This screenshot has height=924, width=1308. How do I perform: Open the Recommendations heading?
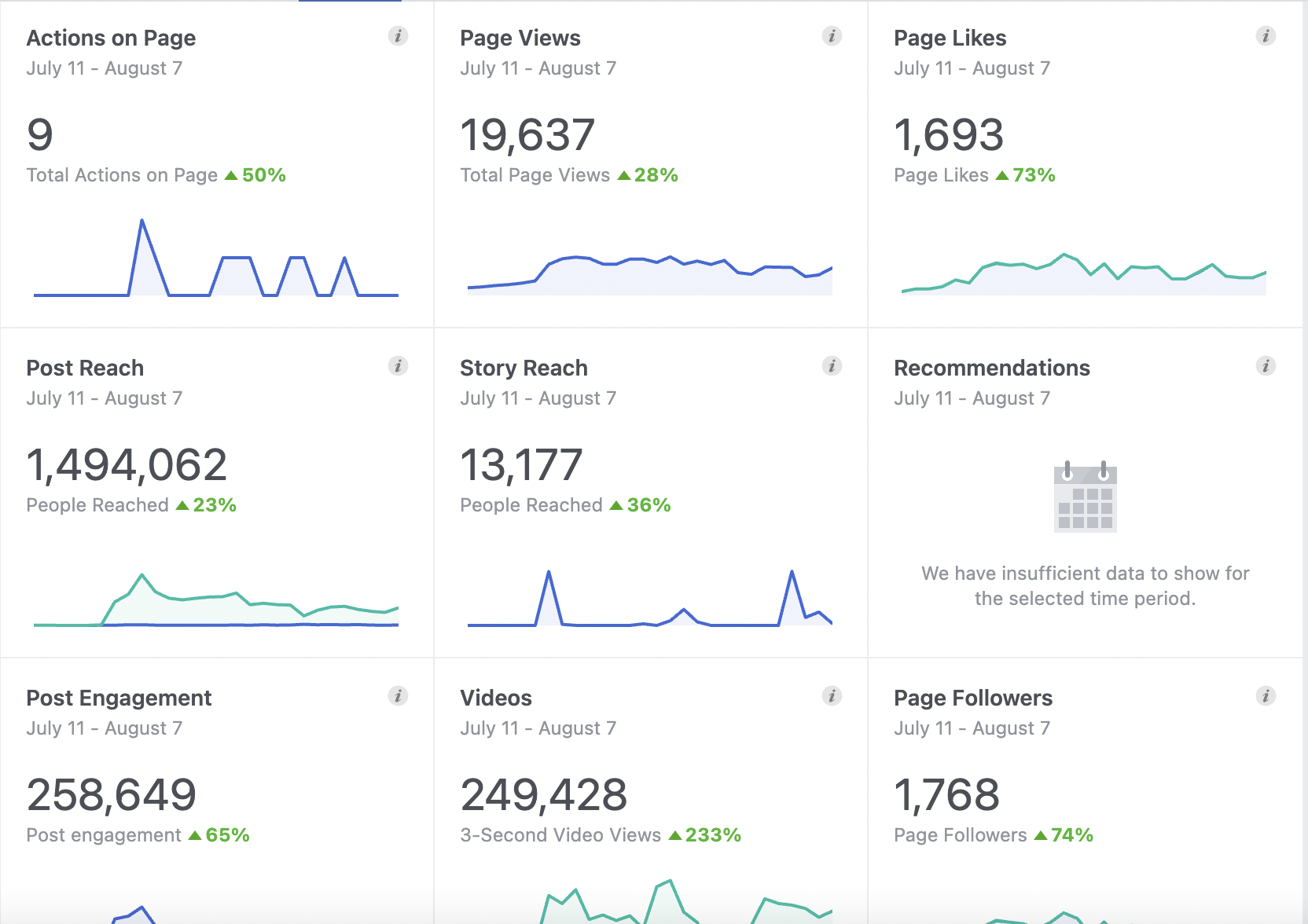[992, 368]
